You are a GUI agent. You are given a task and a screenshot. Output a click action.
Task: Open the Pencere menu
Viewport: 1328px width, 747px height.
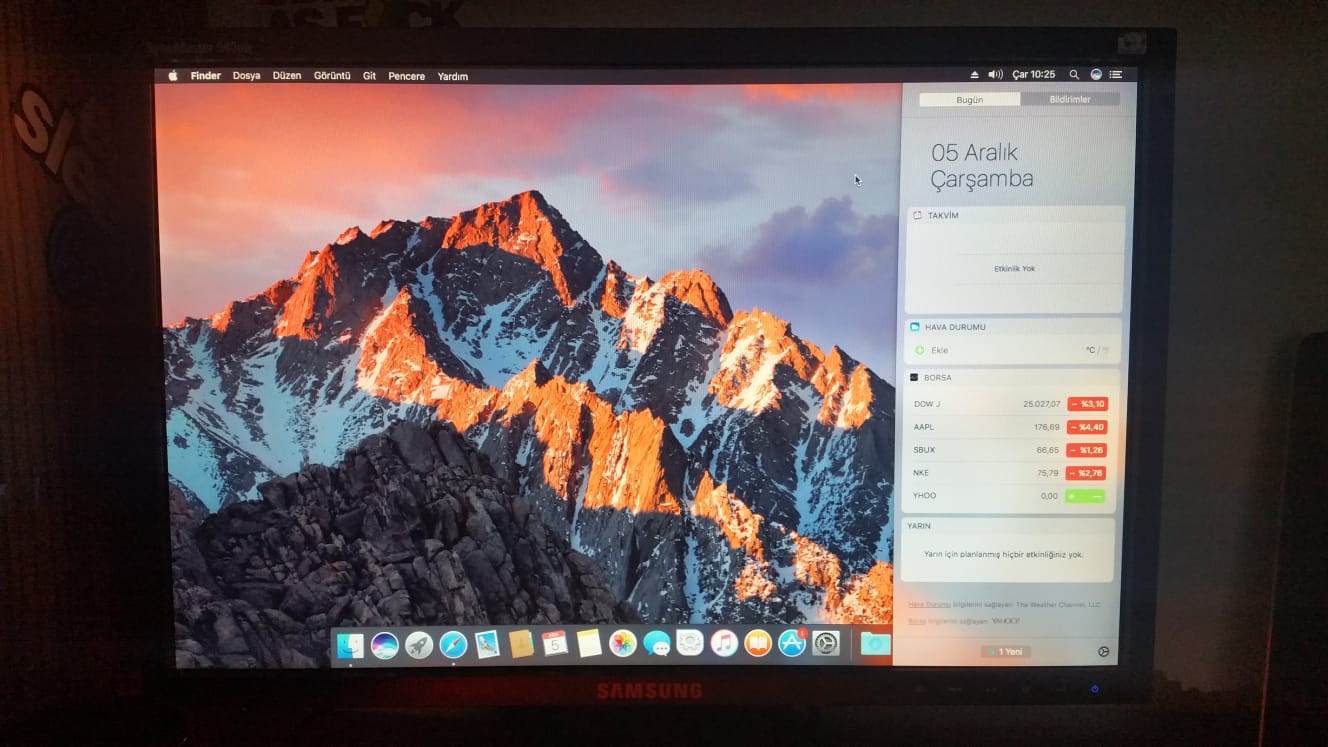click(x=406, y=76)
